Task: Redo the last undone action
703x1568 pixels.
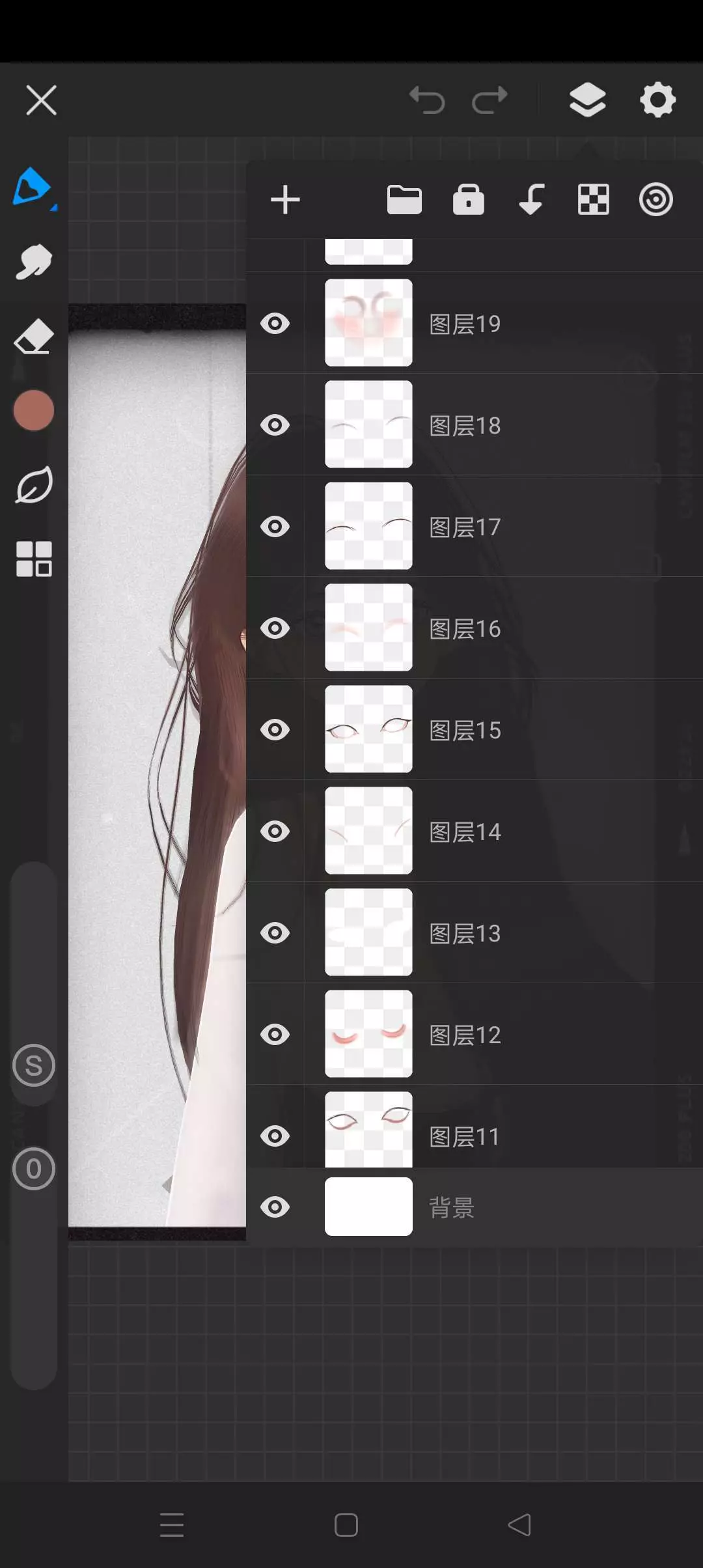Action: [489, 100]
